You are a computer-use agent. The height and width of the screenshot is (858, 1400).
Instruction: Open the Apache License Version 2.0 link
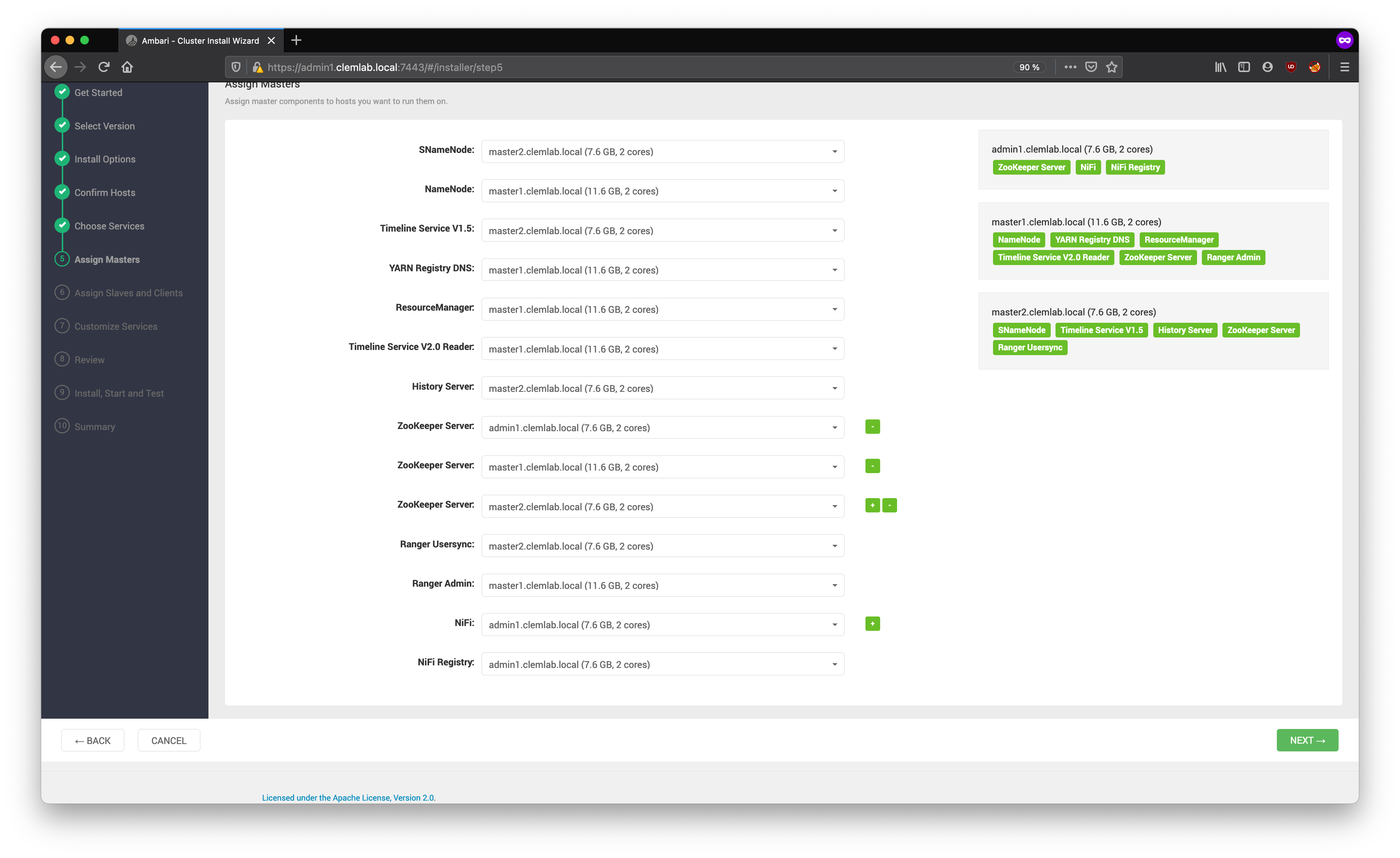tap(348, 798)
